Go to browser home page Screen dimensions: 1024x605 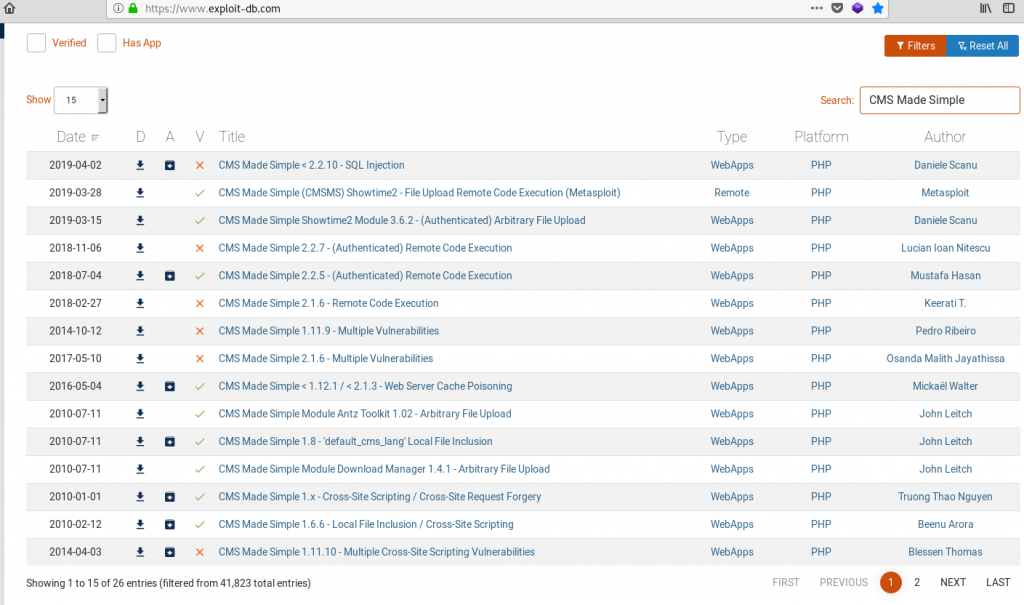(x=9, y=8)
